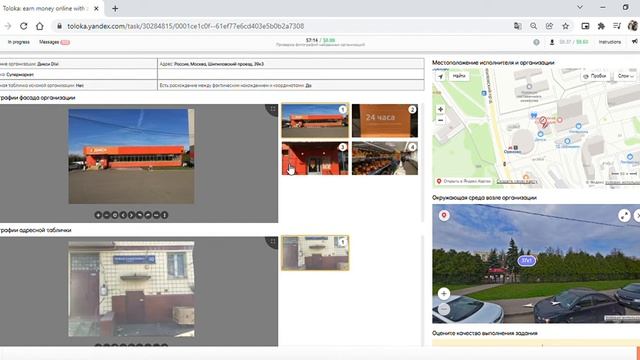Click the Google Translate page icon
The width and height of the screenshot is (640, 360).
(x=518, y=26)
